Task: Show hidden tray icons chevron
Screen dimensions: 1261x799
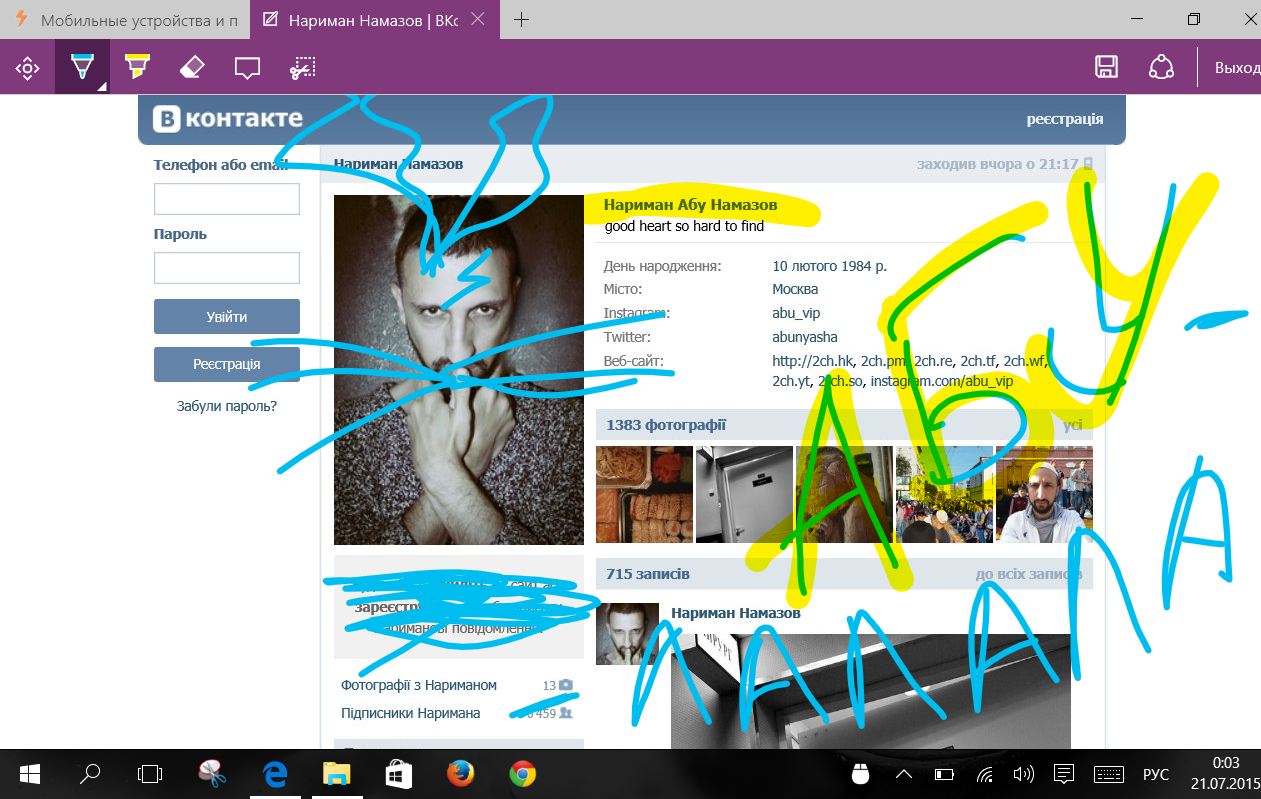Action: pos(903,774)
